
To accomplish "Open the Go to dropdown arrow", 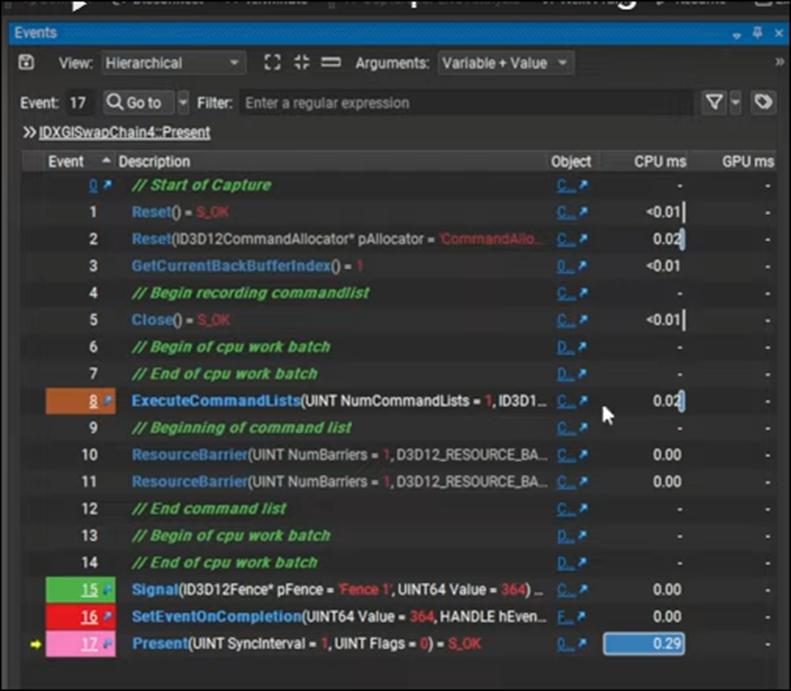I will (x=183, y=103).
